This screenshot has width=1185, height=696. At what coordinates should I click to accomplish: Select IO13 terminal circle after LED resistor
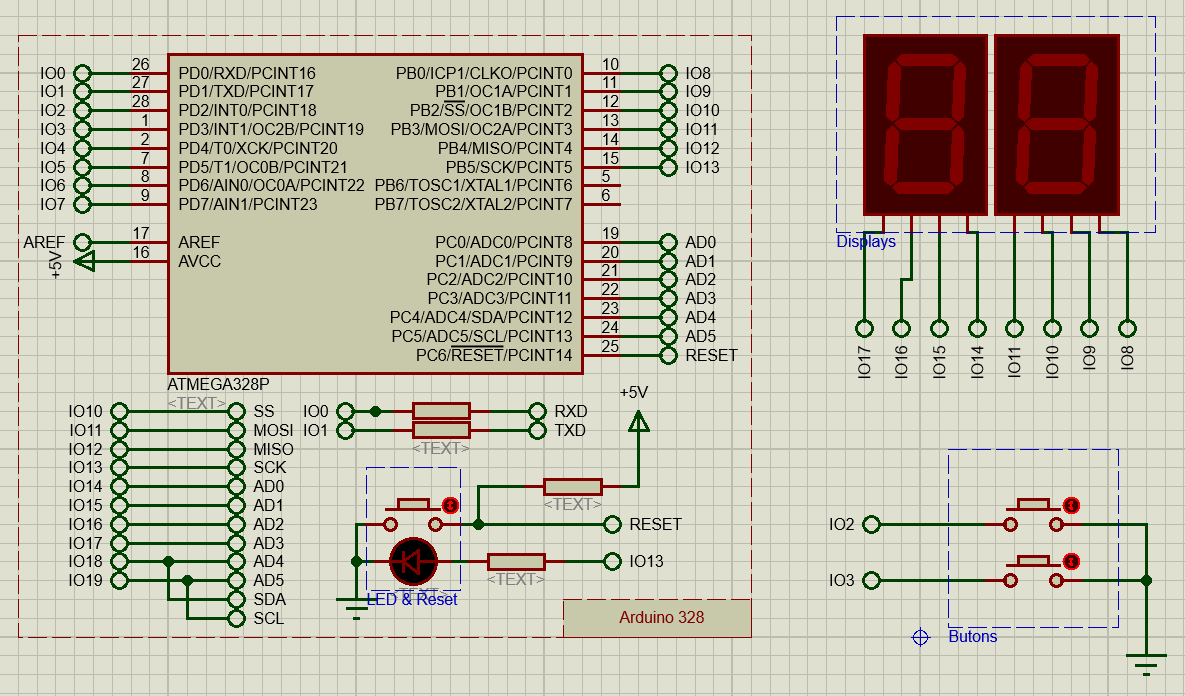(x=613, y=561)
